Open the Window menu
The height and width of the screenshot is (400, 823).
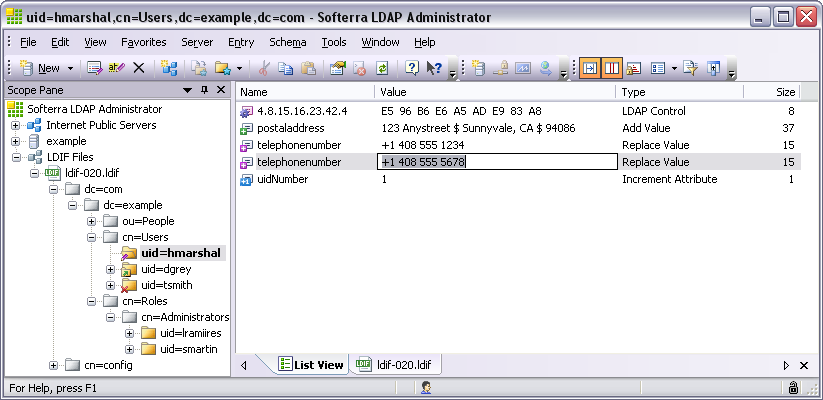click(x=381, y=42)
